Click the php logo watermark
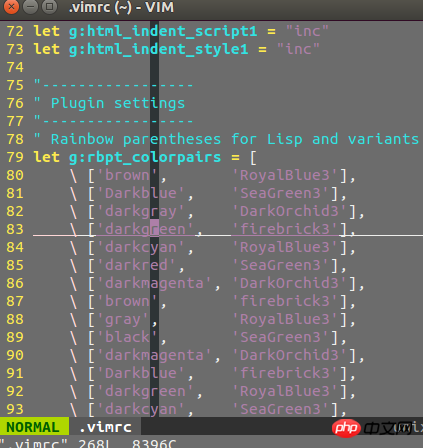The image size is (423, 448). tap(346, 428)
